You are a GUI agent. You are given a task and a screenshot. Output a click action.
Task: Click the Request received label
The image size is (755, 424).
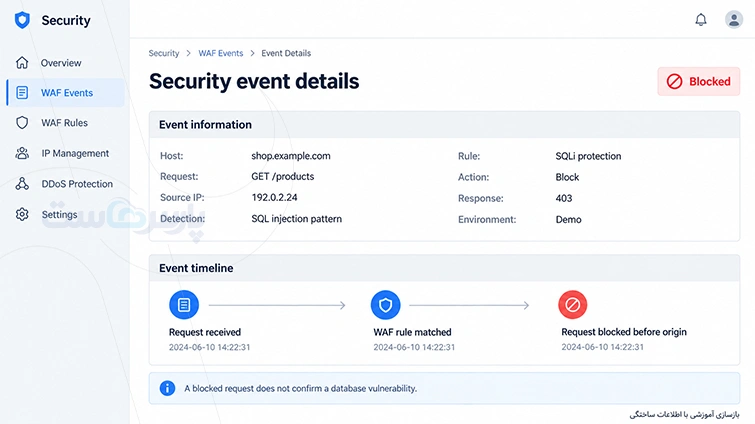[x=205, y=332]
